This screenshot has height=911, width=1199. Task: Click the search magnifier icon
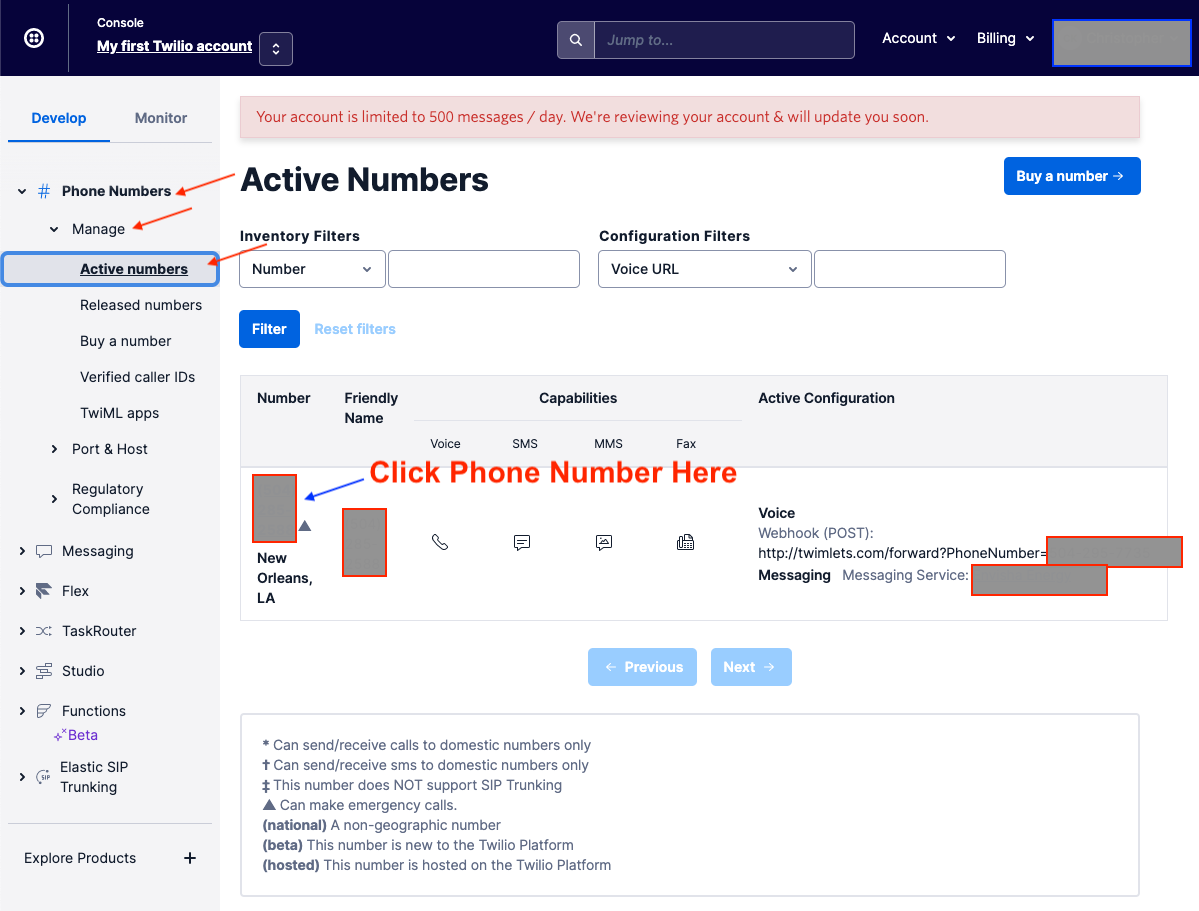click(x=576, y=40)
